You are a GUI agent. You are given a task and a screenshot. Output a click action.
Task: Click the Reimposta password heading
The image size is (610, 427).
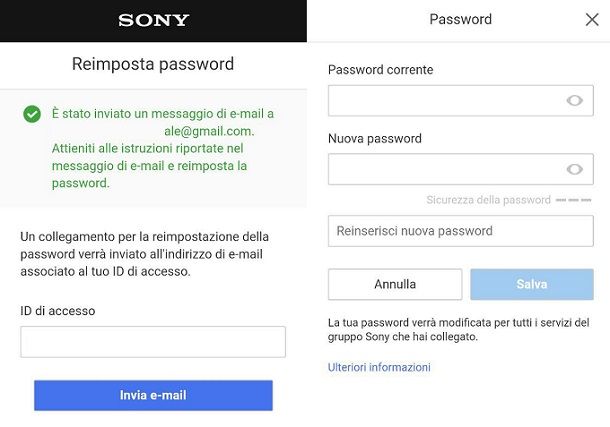click(x=153, y=64)
